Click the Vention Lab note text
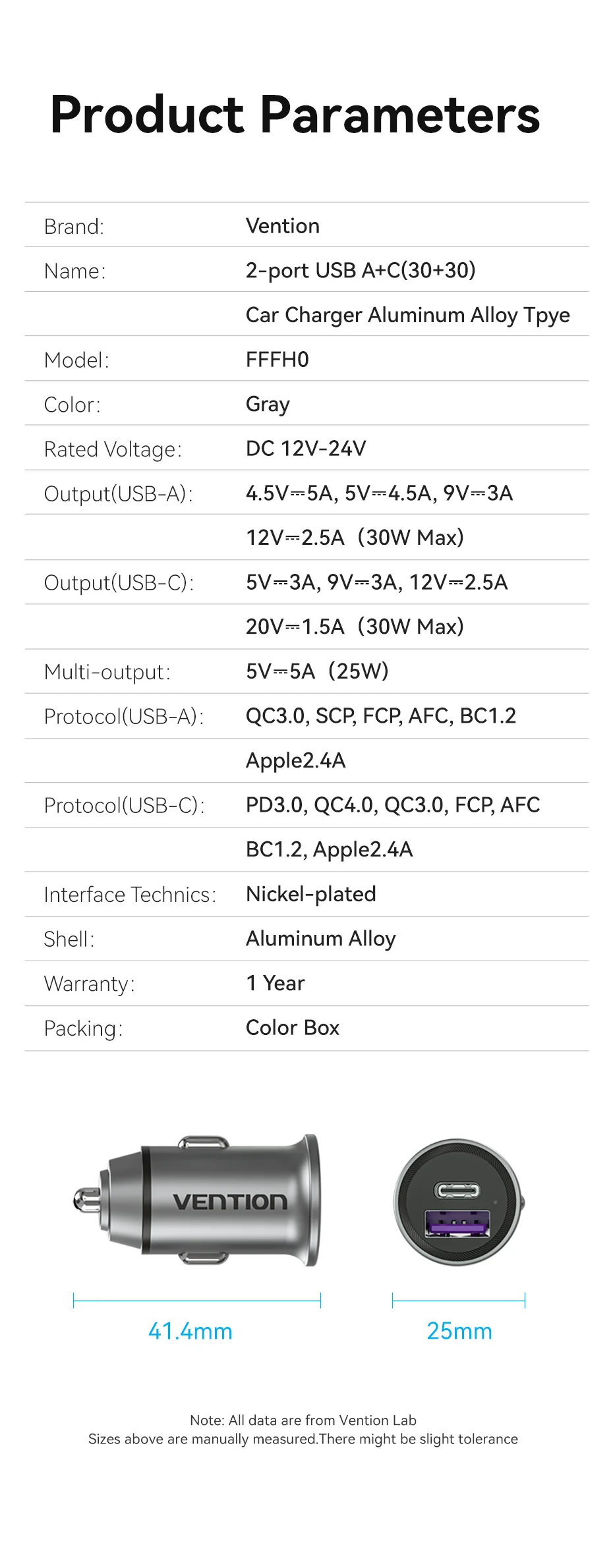This screenshot has width=613, height=1568. (303, 1420)
